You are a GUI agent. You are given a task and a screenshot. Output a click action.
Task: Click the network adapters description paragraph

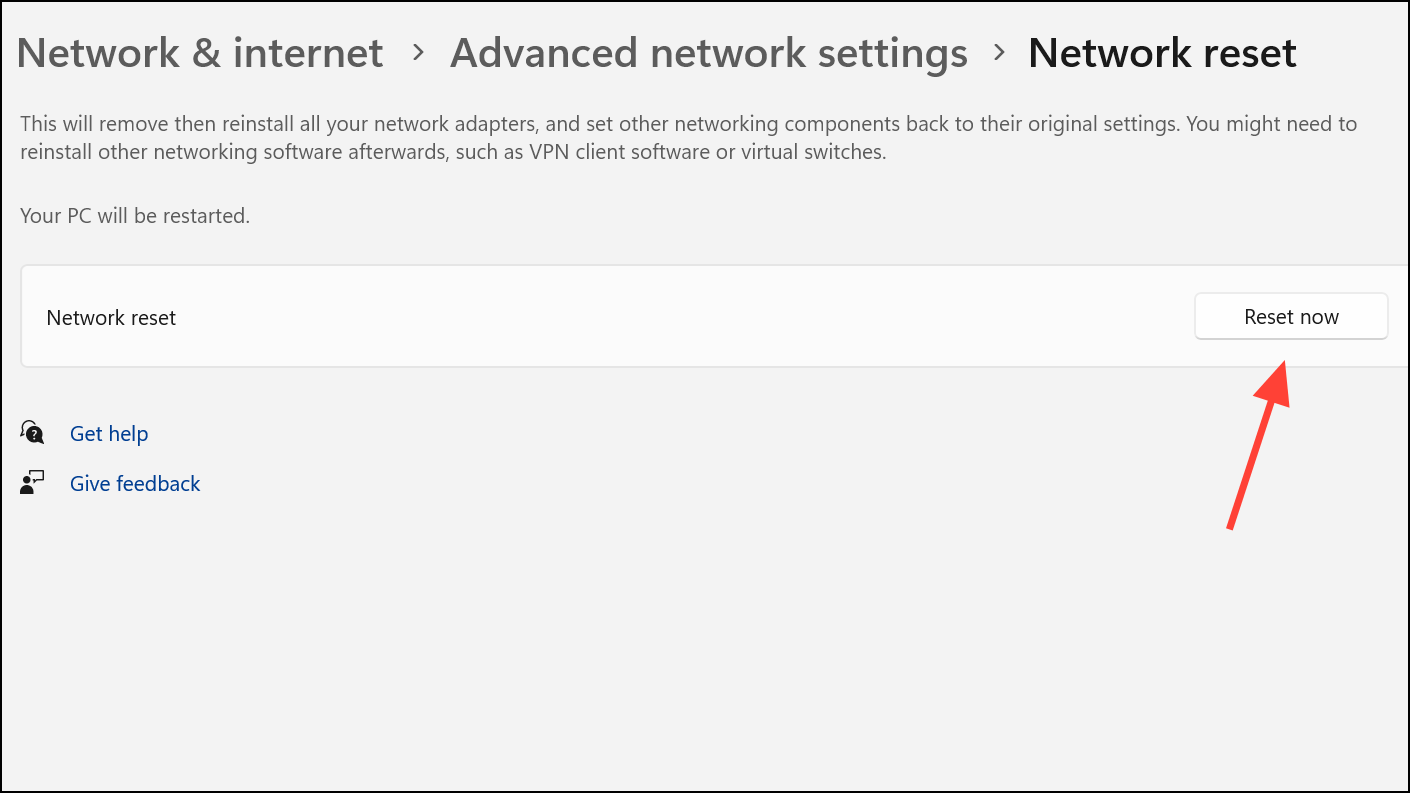pos(688,137)
